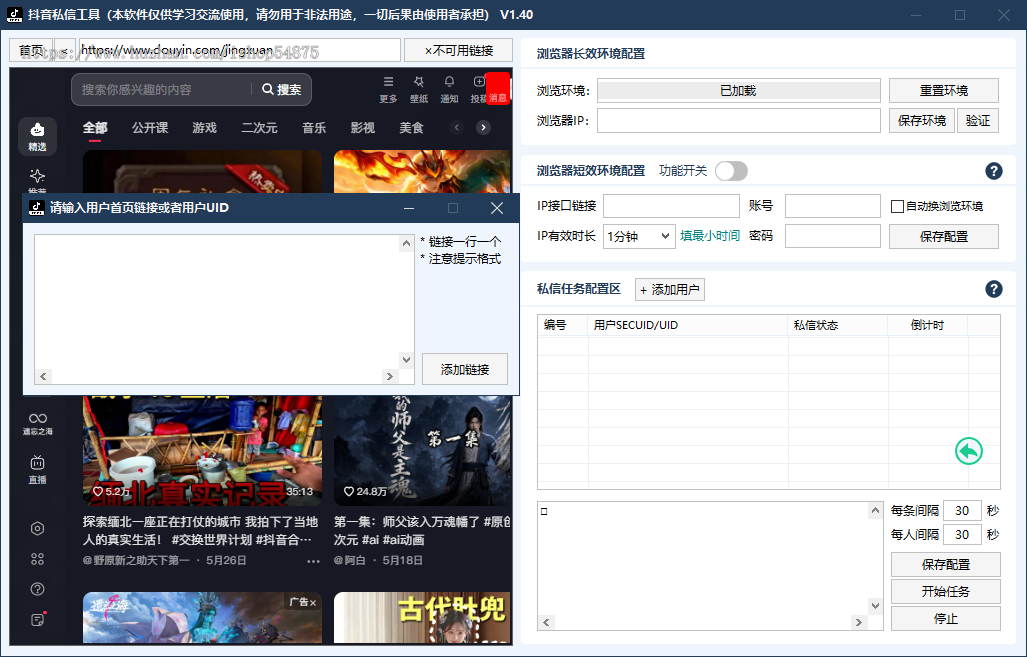Click the 停止 button

point(945,618)
